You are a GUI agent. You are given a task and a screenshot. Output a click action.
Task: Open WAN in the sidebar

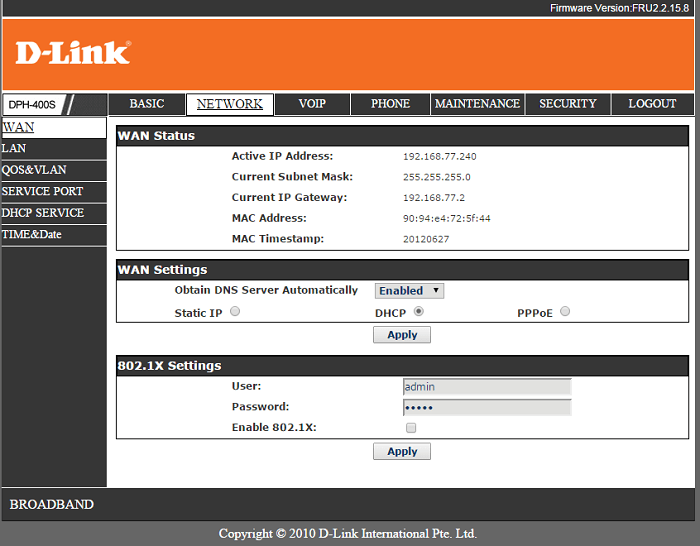pyautogui.click(x=54, y=128)
